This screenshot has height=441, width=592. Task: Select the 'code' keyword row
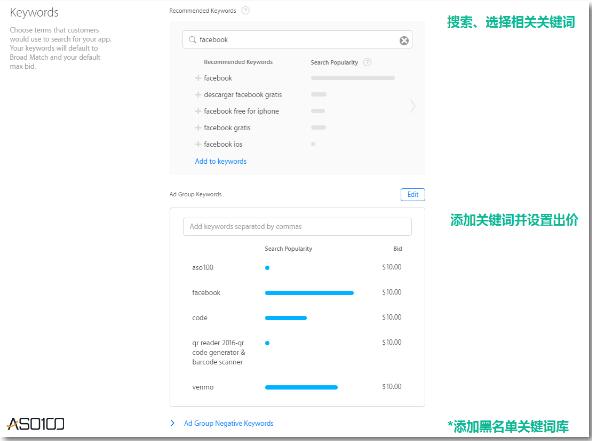click(x=297, y=318)
